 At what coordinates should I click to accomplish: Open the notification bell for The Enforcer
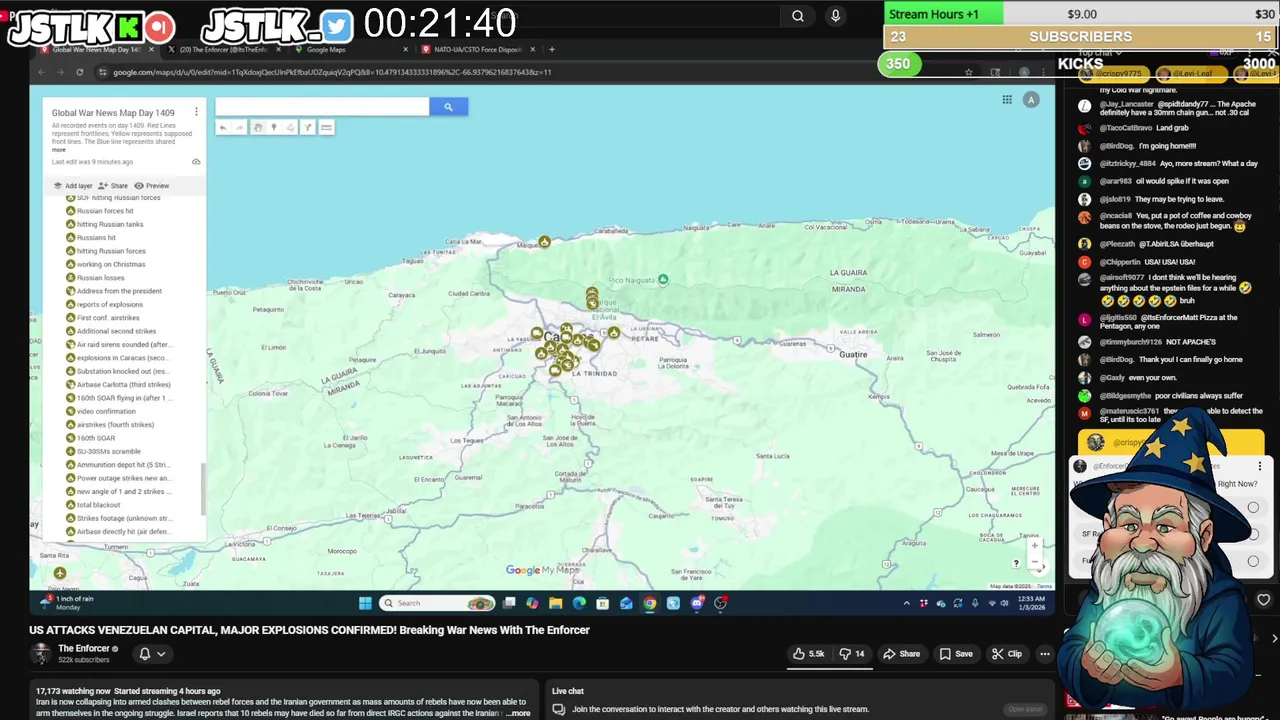click(x=144, y=654)
